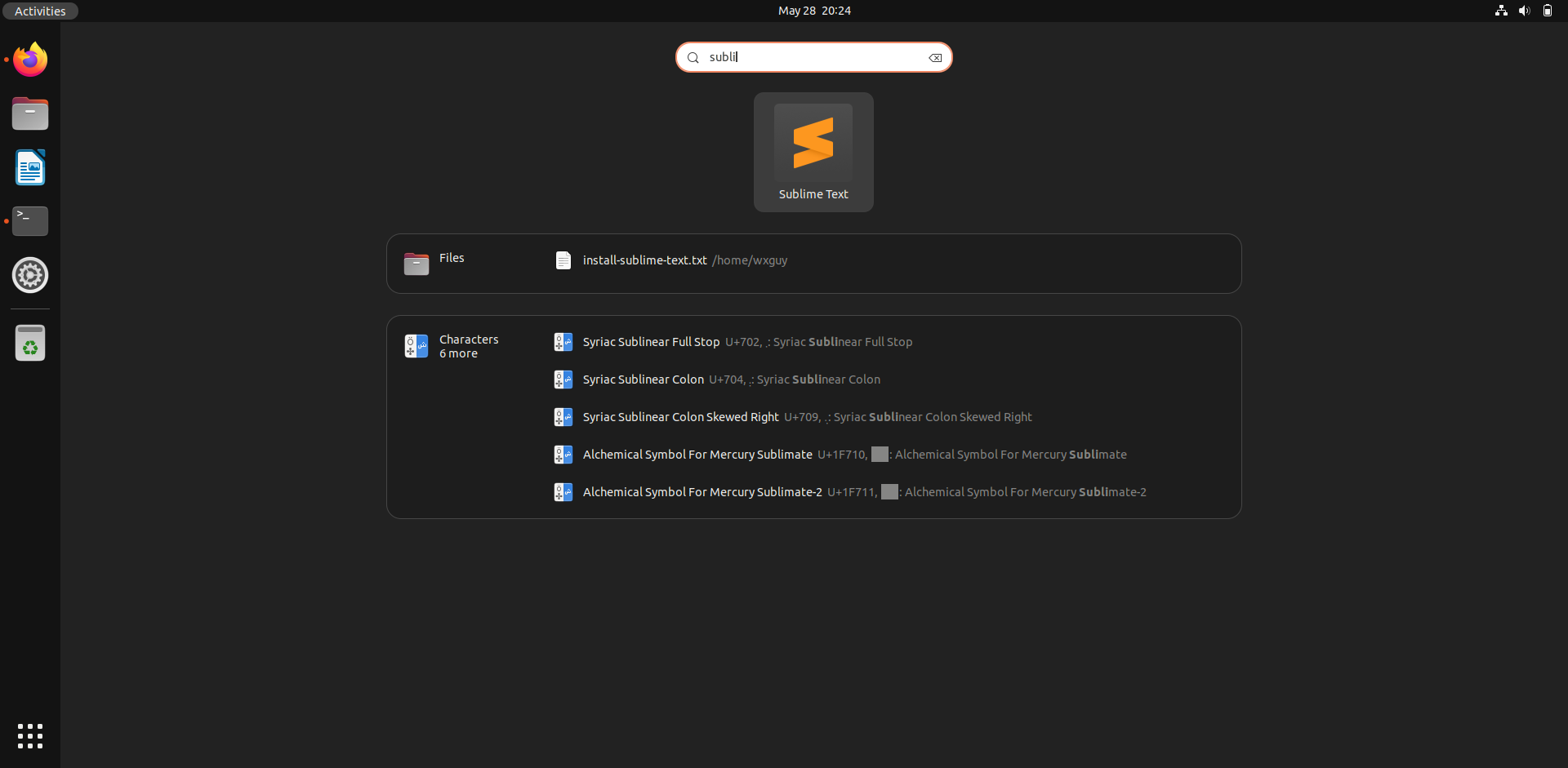Image resolution: width=1568 pixels, height=768 pixels.
Task: Open LibreOffice Writer from the dock
Action: point(30,167)
